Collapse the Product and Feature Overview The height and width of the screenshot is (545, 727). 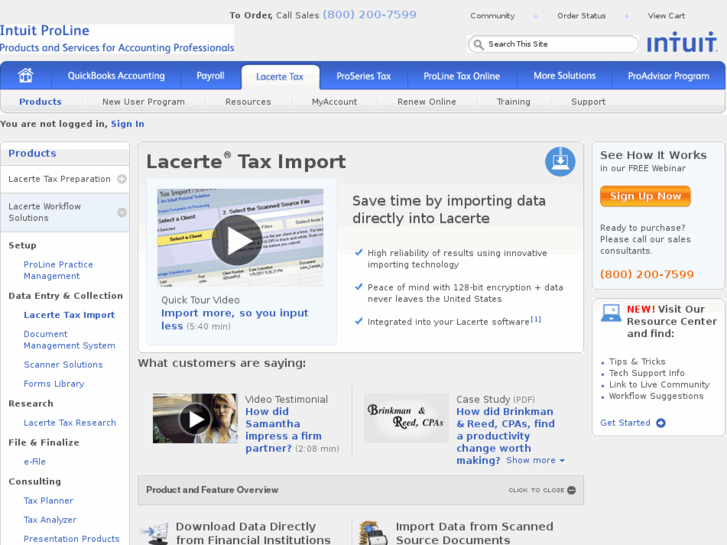click(542, 490)
